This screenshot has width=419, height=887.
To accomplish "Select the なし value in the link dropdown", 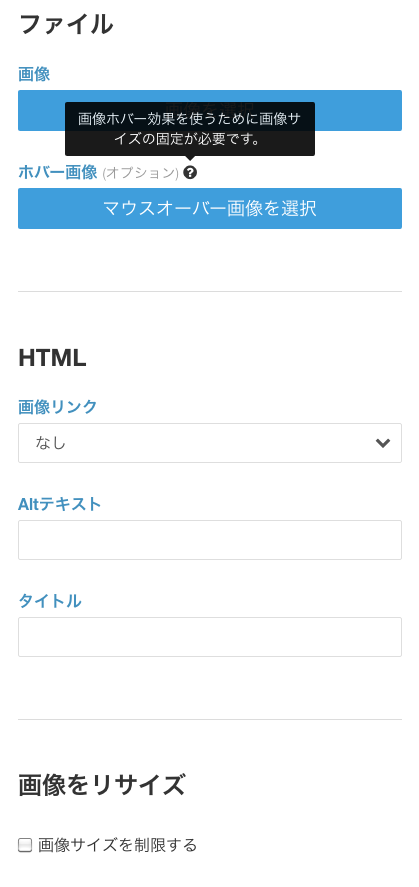I will [51, 443].
